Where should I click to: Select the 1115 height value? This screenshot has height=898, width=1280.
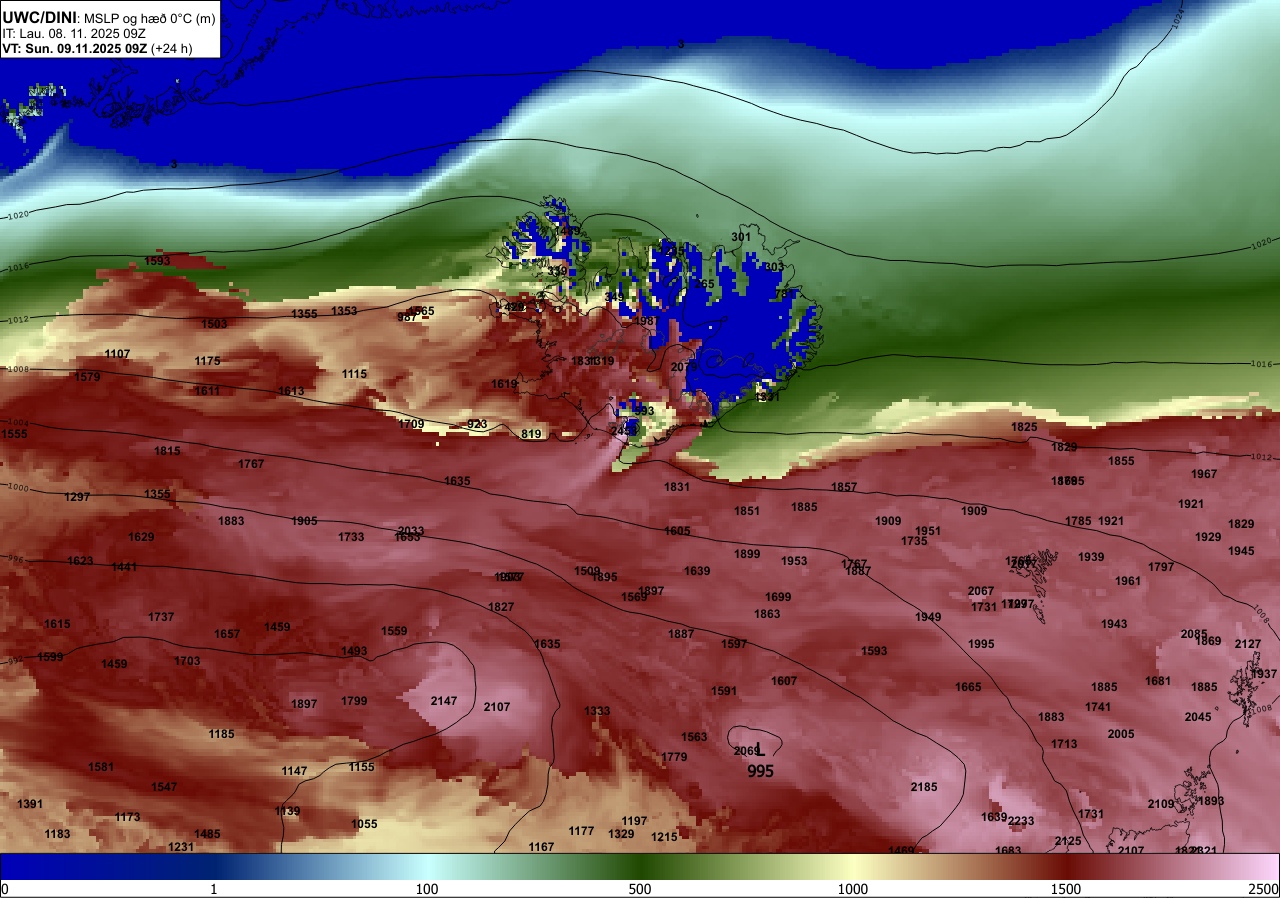pyautogui.click(x=354, y=374)
